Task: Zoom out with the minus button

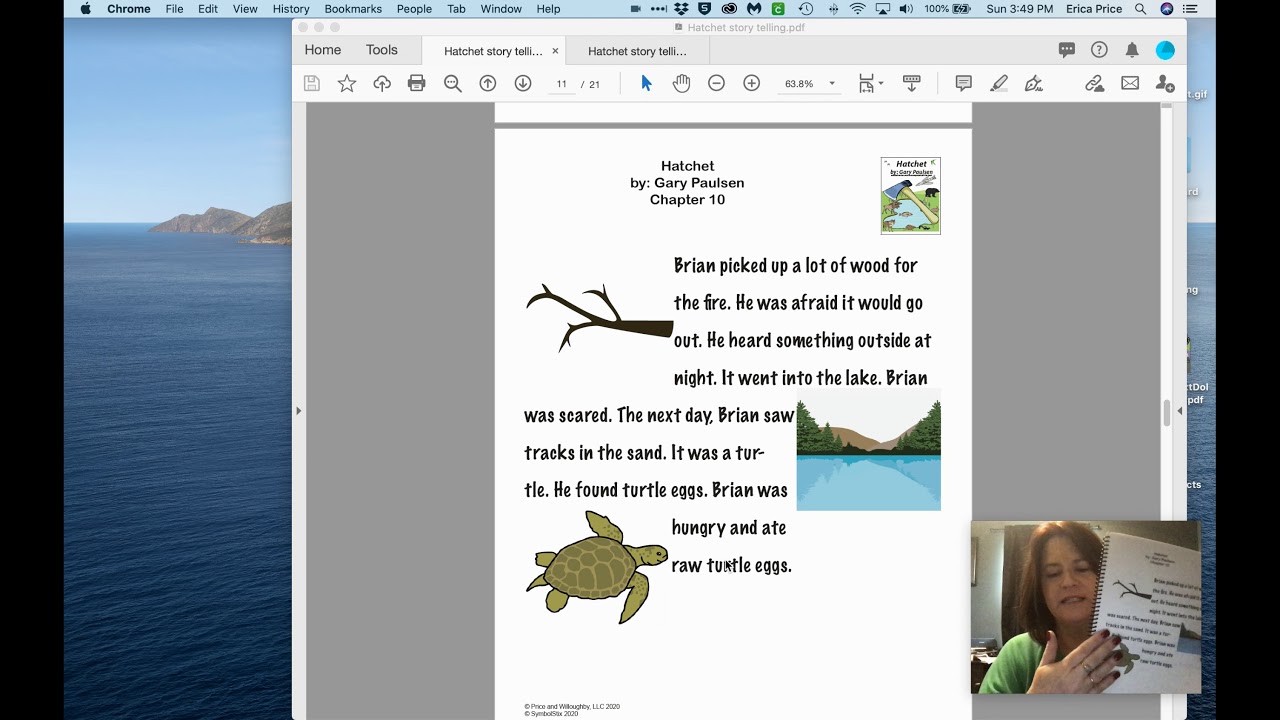Action: (716, 84)
